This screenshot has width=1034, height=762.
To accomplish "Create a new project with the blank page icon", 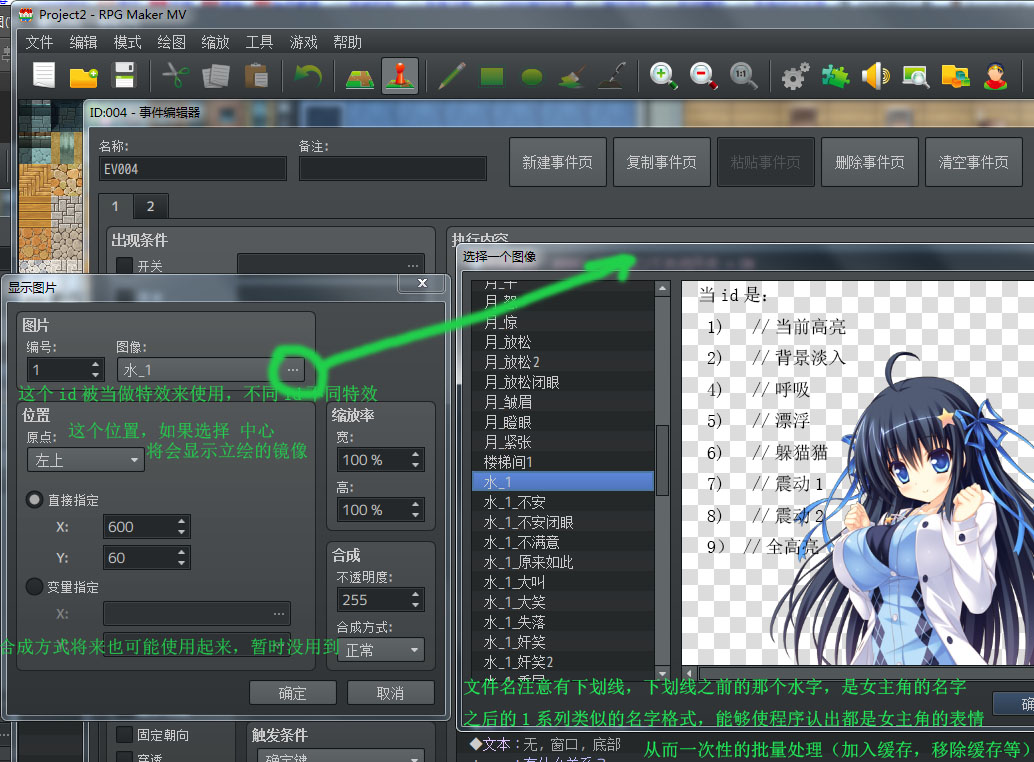I will 44,76.
